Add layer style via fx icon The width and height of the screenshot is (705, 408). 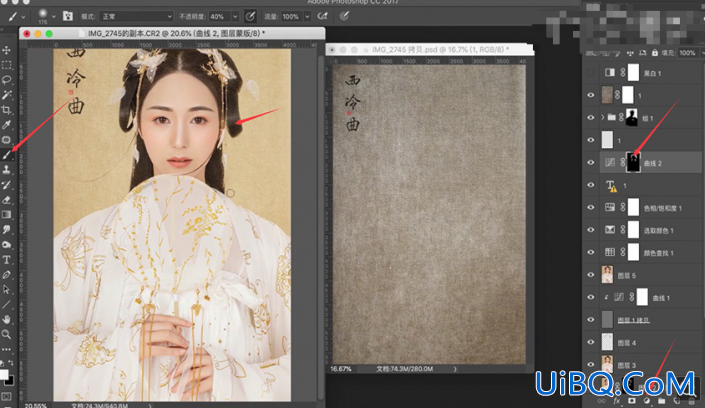coord(616,400)
